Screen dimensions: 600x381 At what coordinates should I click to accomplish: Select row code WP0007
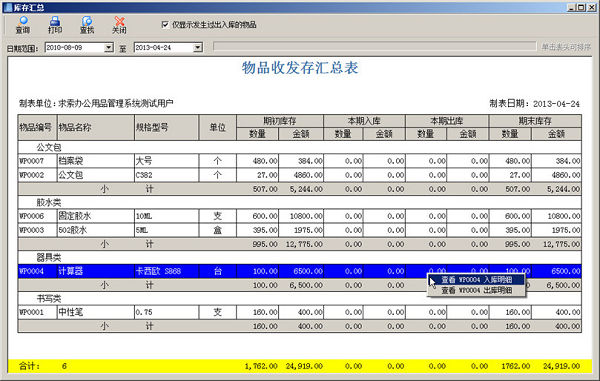(37, 161)
